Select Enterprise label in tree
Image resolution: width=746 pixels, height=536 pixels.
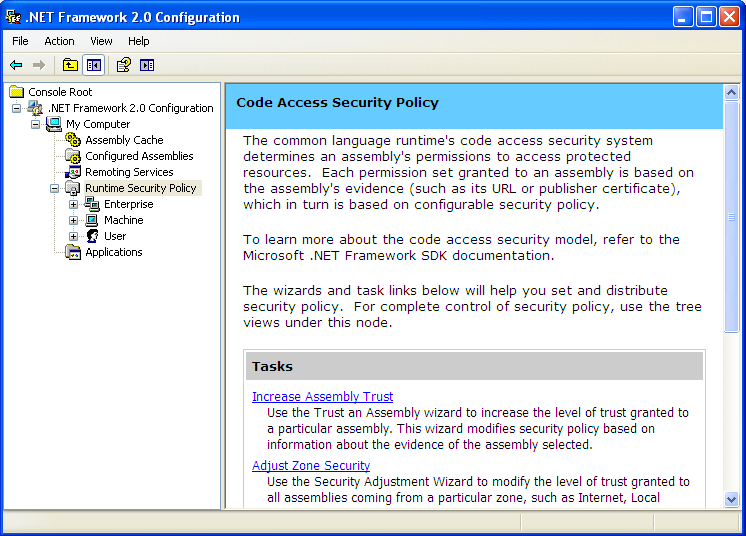pos(128,204)
